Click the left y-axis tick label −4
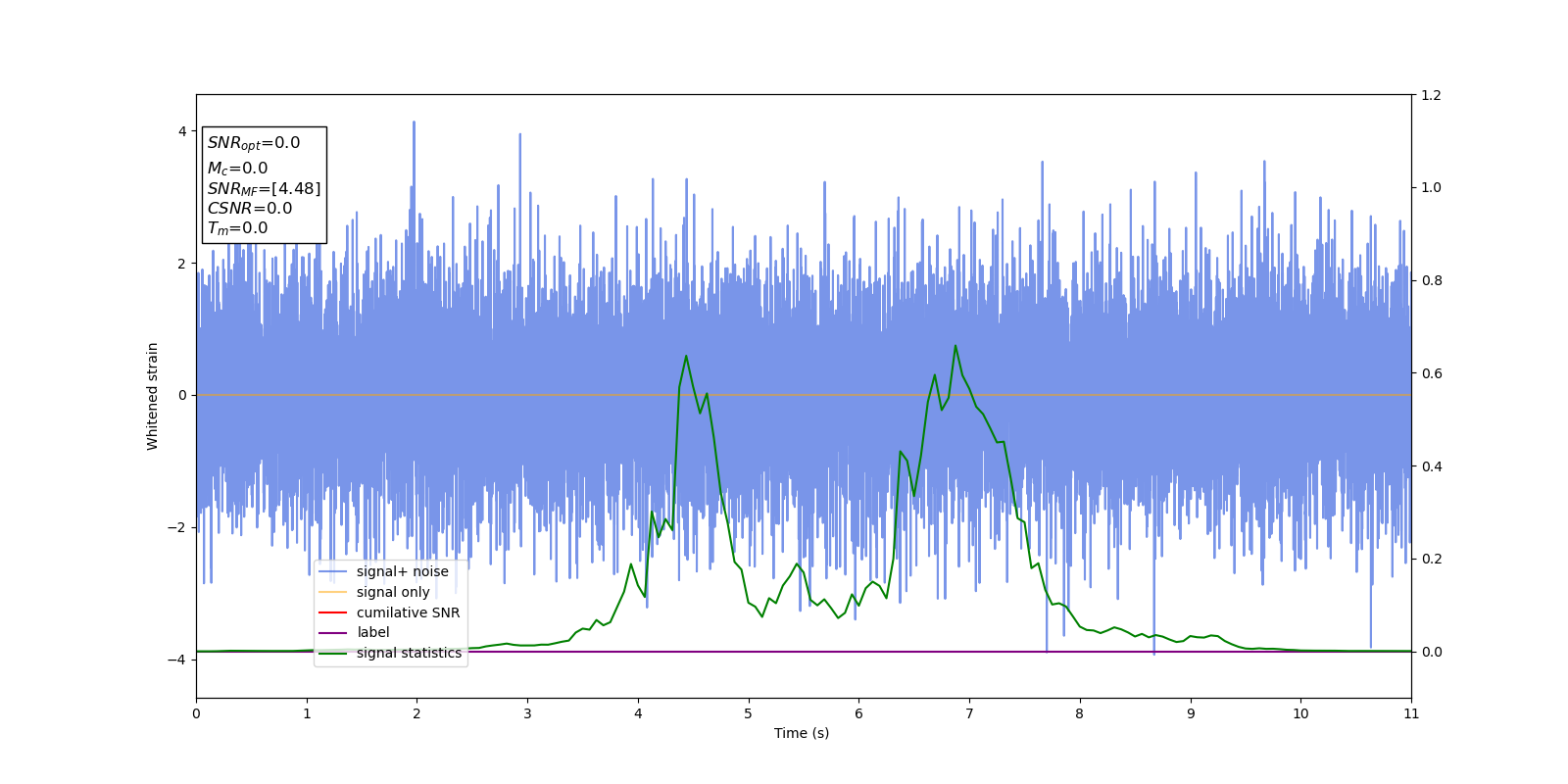This screenshot has height=784, width=1568. coord(177,660)
